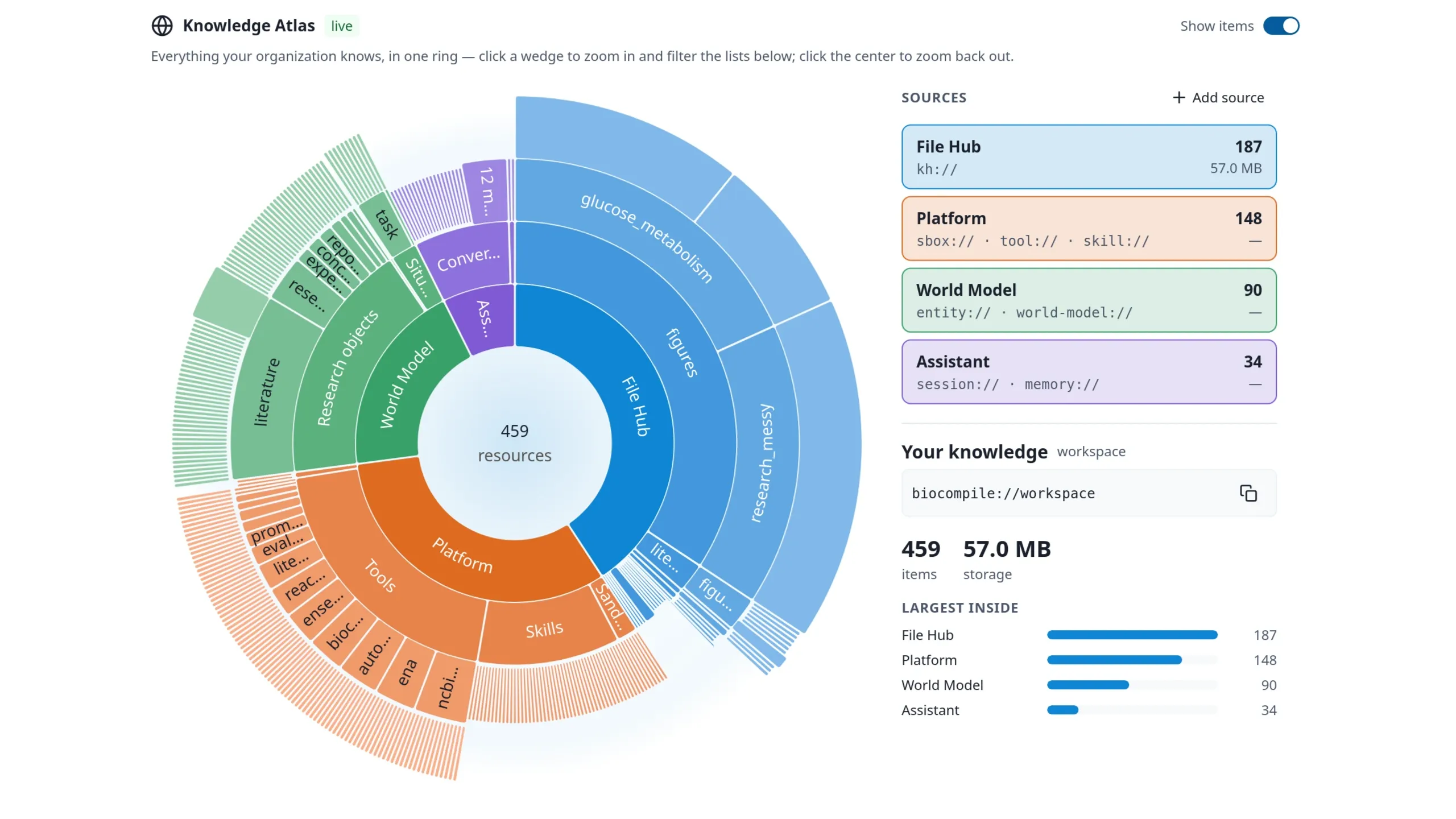
Task: Open the literature green wedge
Action: click(266, 392)
